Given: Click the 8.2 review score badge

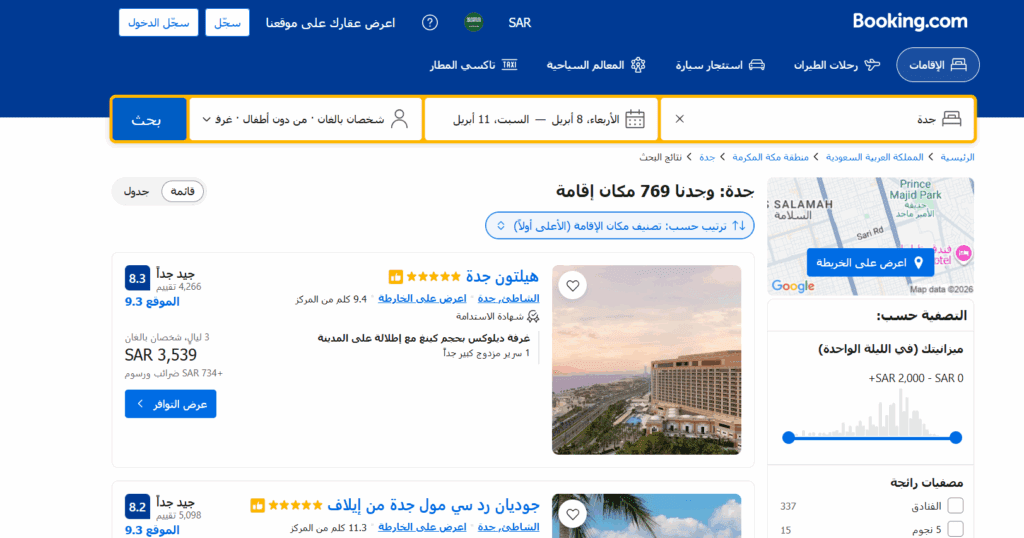Looking at the screenshot, I should pyautogui.click(x=137, y=507).
